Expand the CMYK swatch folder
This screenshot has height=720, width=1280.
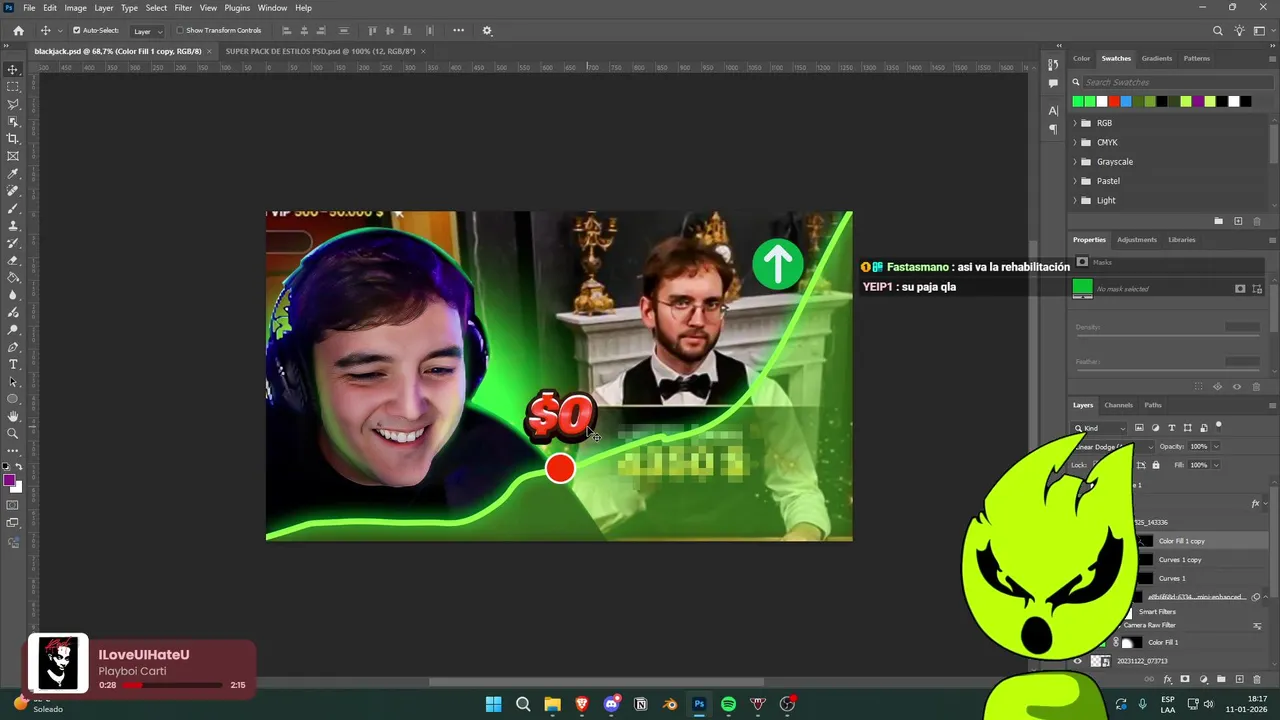pos(1075,142)
